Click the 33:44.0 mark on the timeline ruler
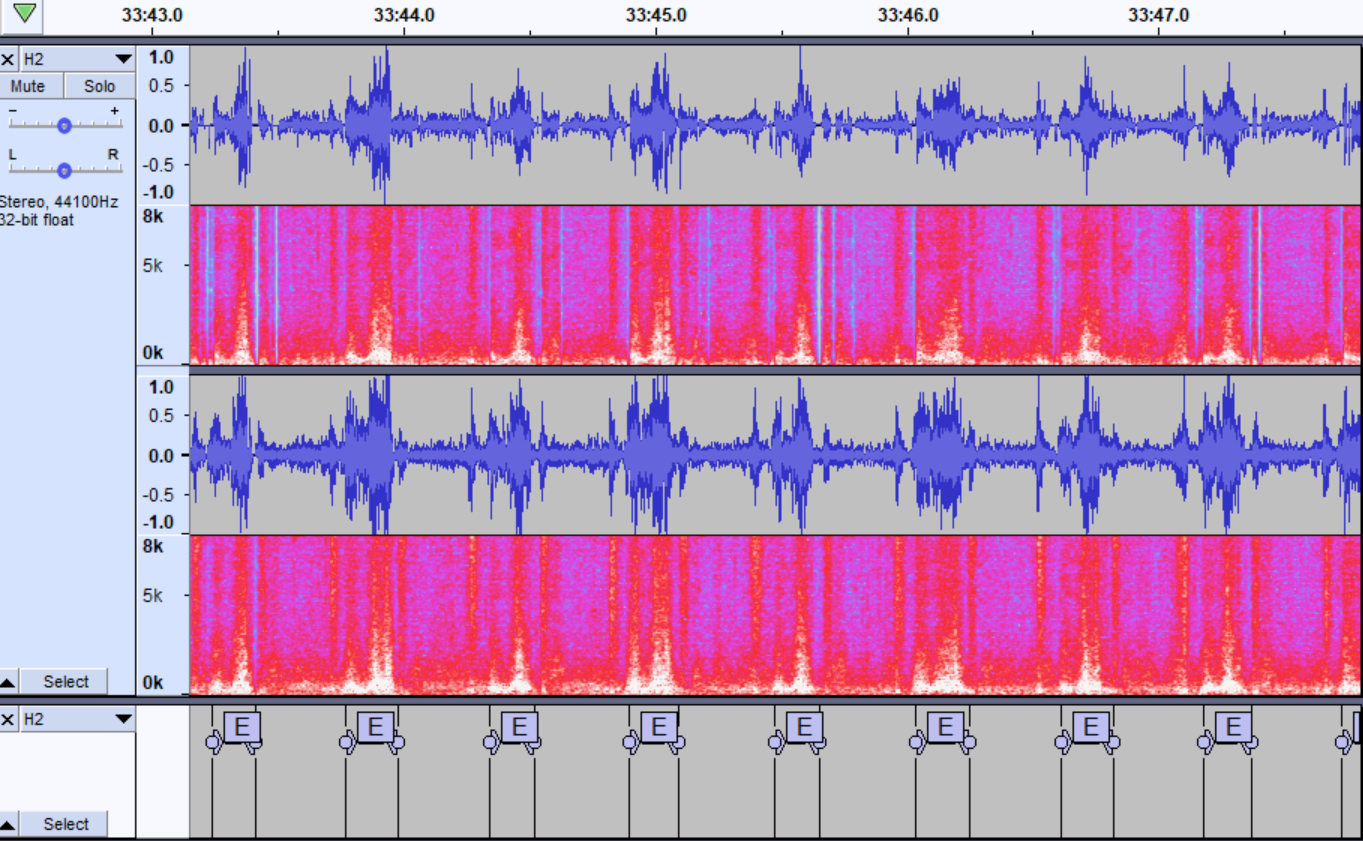 coord(404,15)
